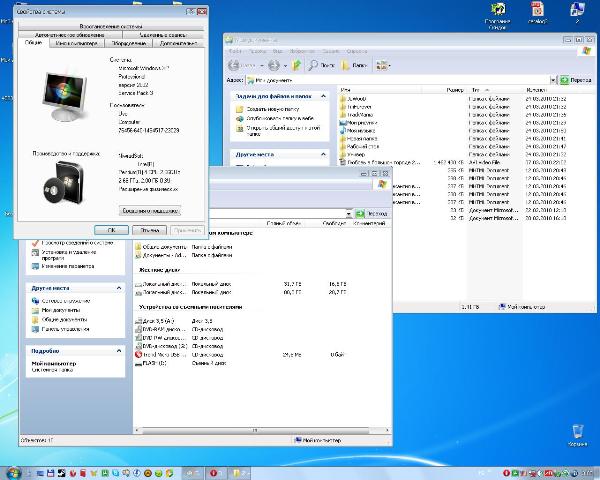Click the Start orb on the taskbar
The width and height of the screenshot is (600, 480).
coord(14,471)
